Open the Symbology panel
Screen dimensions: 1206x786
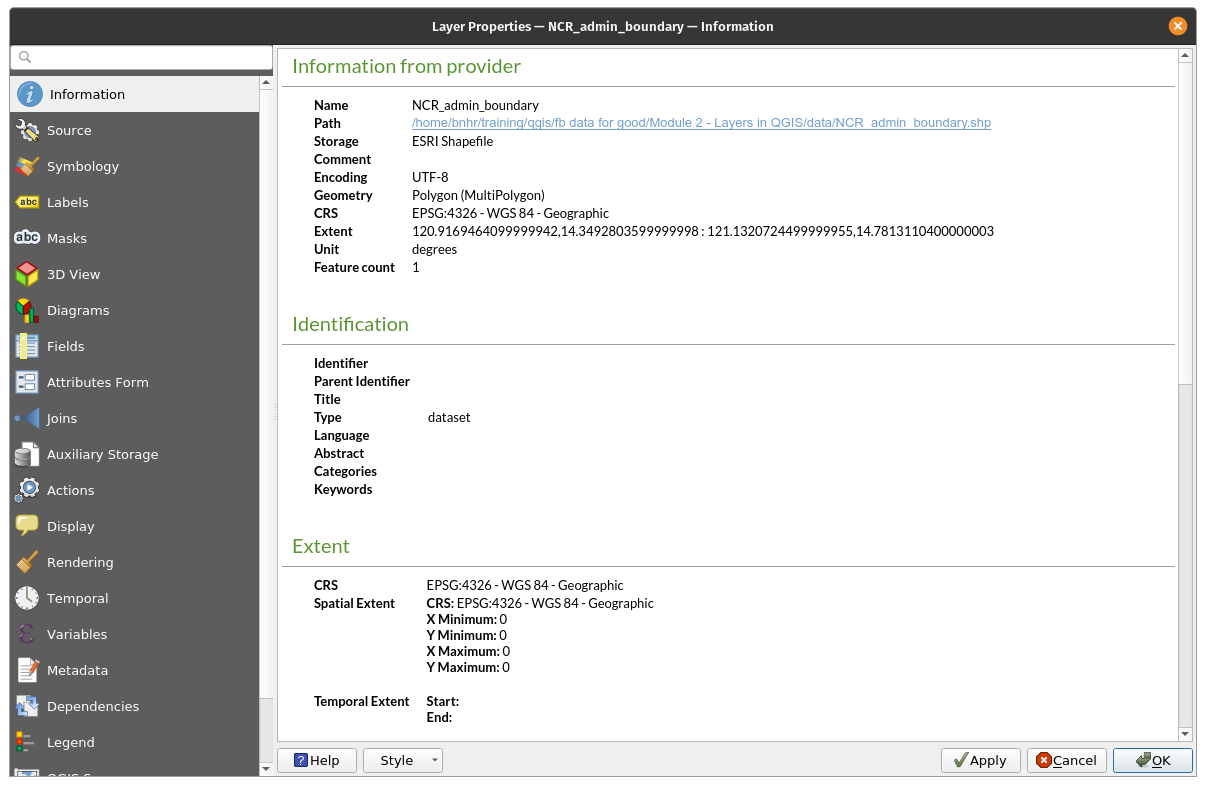click(28, 166)
